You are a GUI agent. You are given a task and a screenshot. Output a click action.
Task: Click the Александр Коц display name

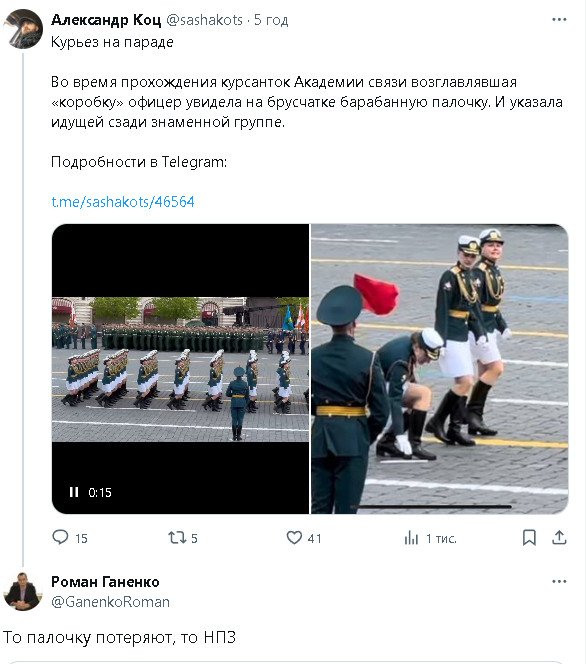(106, 20)
